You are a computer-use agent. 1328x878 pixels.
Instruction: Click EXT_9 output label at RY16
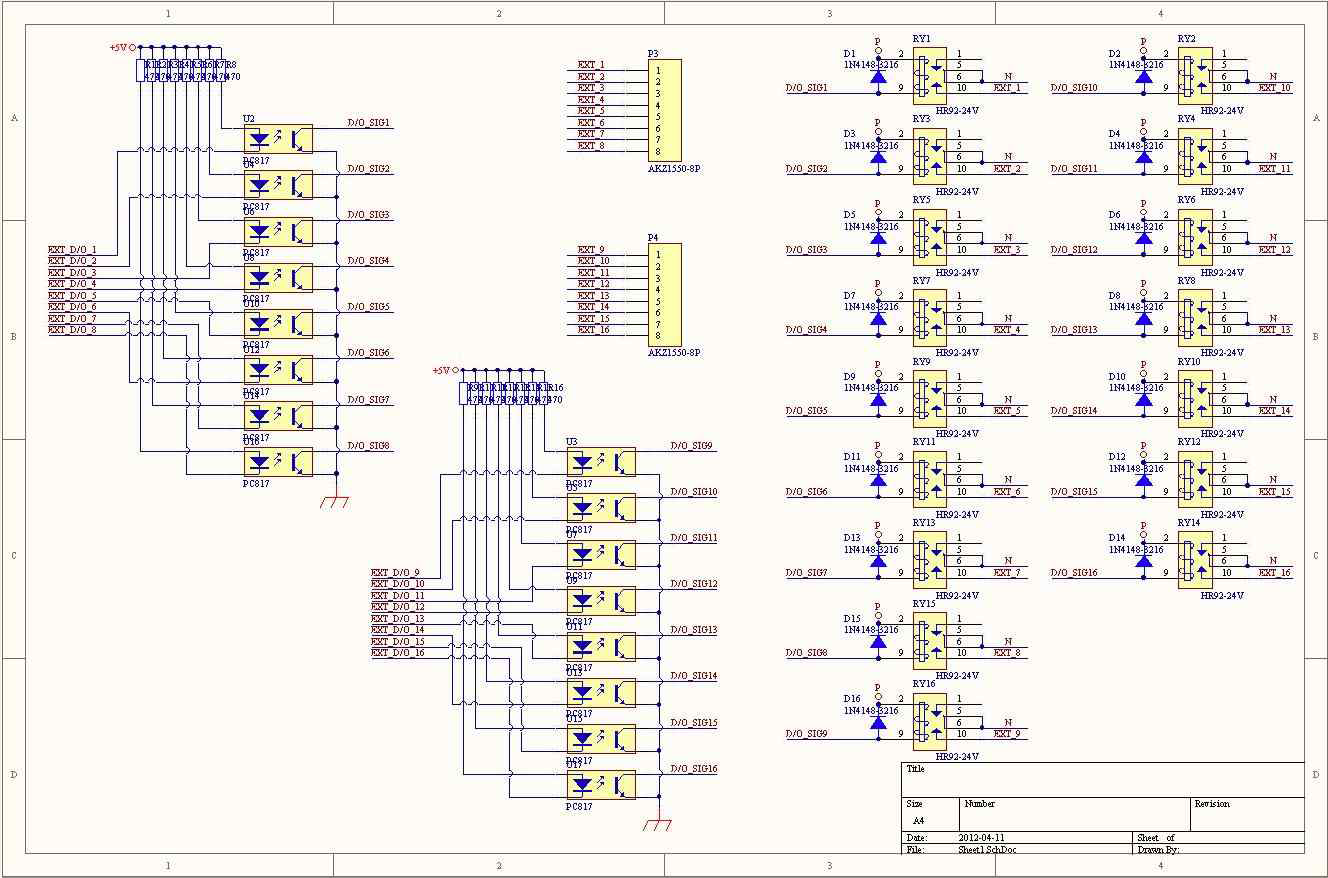(1007, 734)
